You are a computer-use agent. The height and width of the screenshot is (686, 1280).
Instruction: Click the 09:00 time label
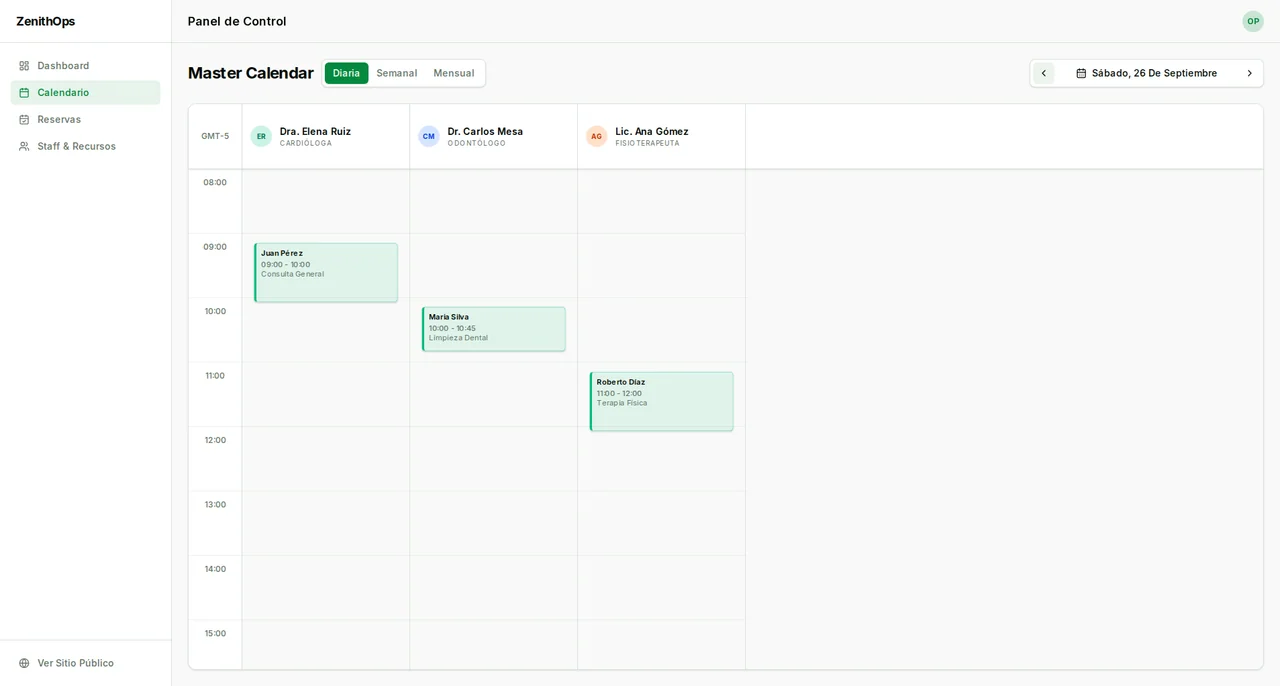[x=215, y=247]
